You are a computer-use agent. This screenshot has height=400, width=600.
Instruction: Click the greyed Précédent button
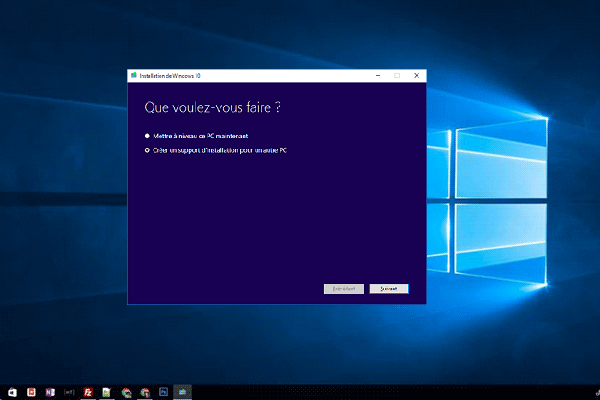pos(344,289)
